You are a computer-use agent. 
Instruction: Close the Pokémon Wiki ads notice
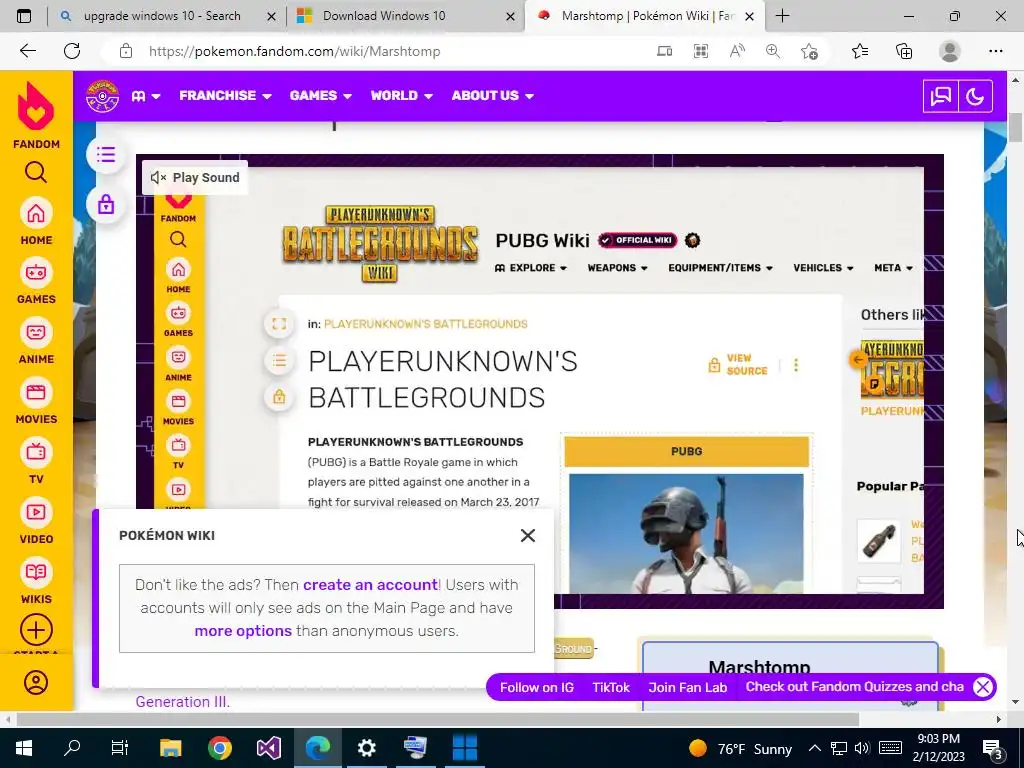pos(528,536)
